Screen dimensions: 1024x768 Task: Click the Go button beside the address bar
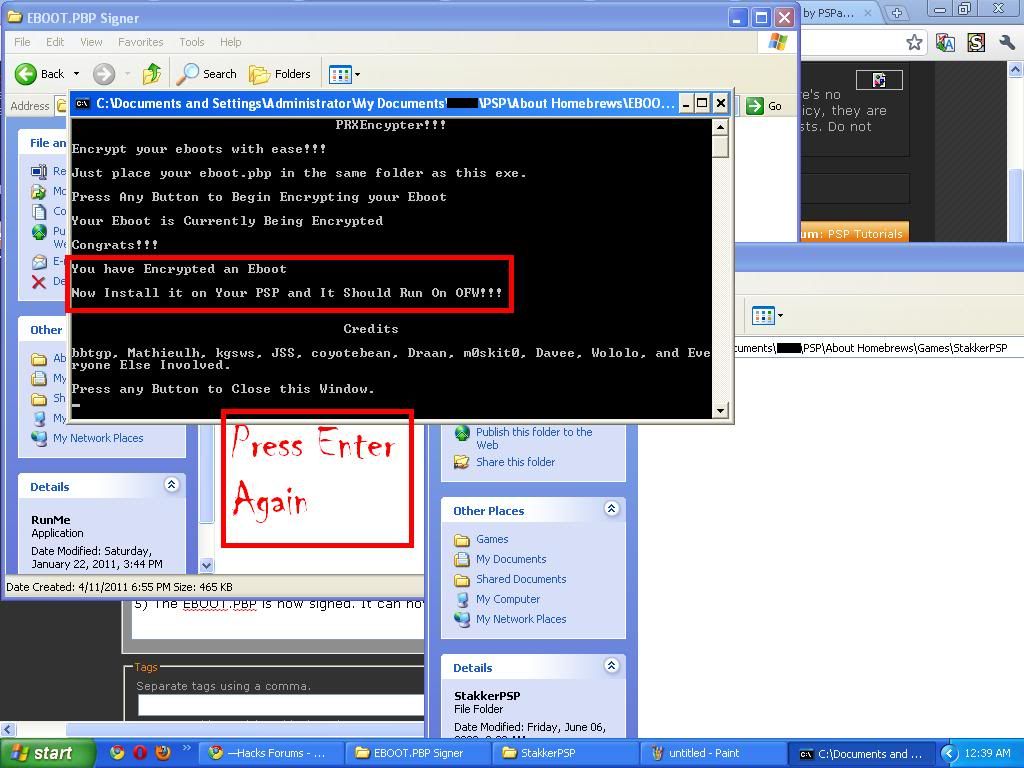(x=764, y=106)
